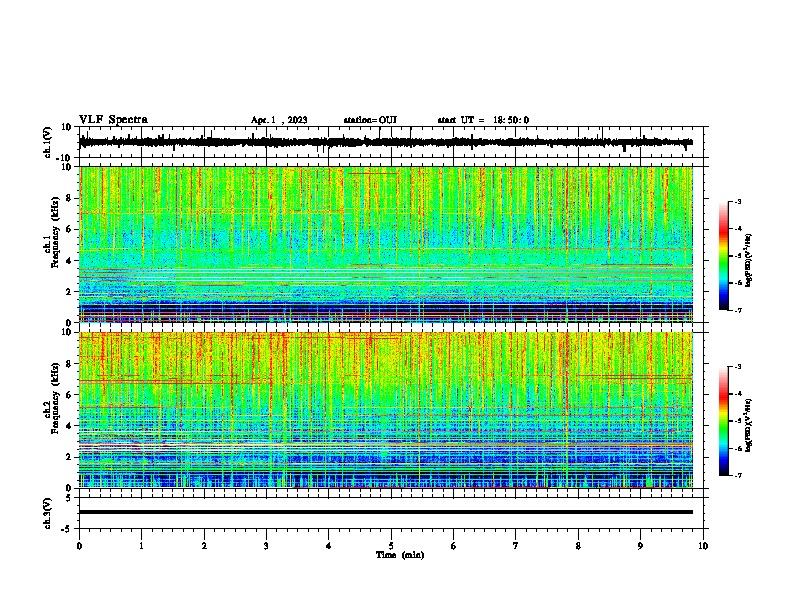Viewport: 792px width, 612px height.
Task: Click the "ch.1(V)" waveform axis label
Action: (x=48, y=142)
